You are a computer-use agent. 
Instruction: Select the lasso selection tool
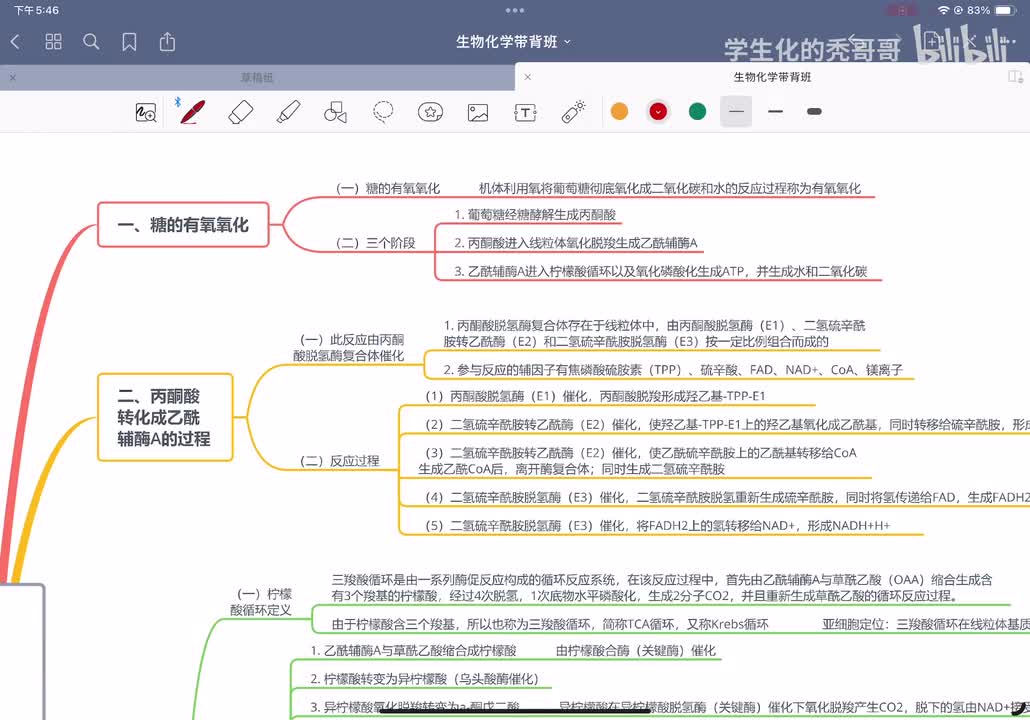coord(383,112)
